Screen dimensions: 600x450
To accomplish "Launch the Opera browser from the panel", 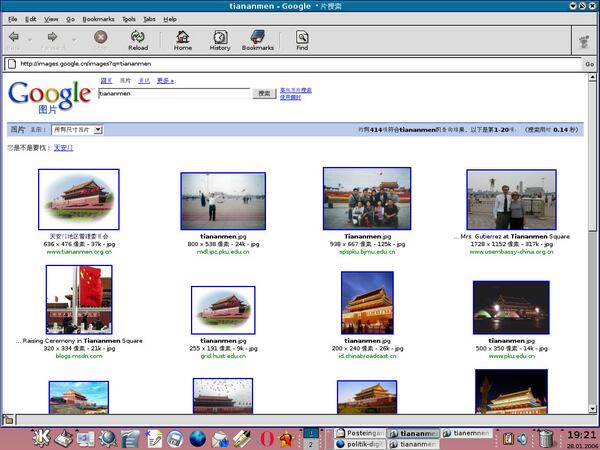I will click(267, 439).
